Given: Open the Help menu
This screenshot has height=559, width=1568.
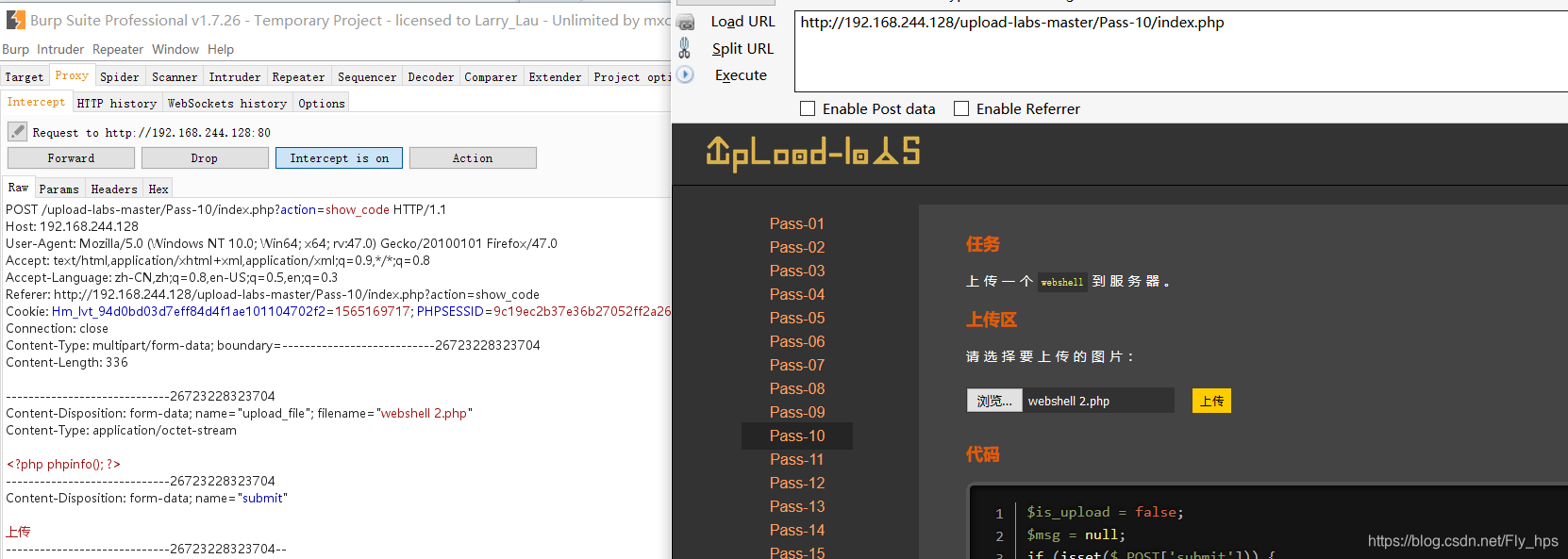Looking at the screenshot, I should [221, 49].
